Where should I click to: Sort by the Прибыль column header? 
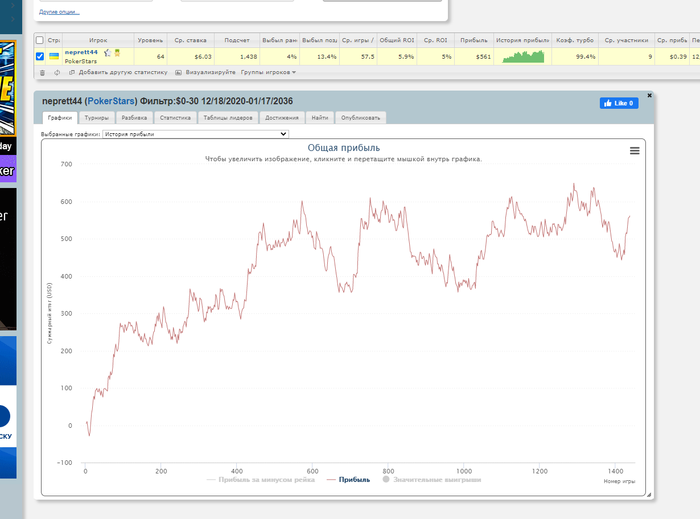tap(474, 40)
